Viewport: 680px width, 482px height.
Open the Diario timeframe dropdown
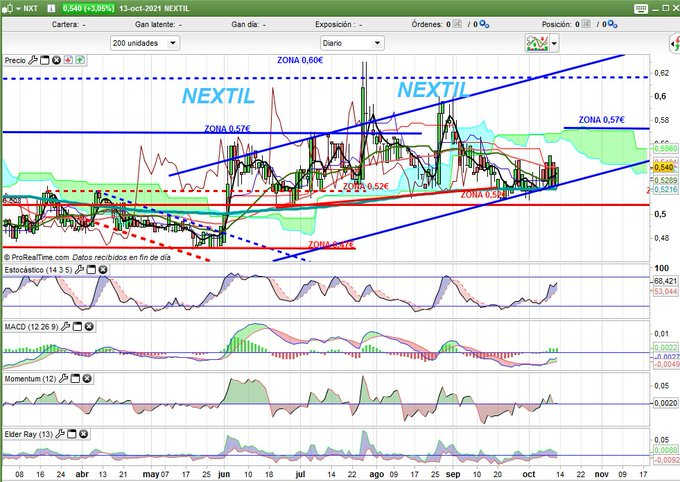[352, 43]
